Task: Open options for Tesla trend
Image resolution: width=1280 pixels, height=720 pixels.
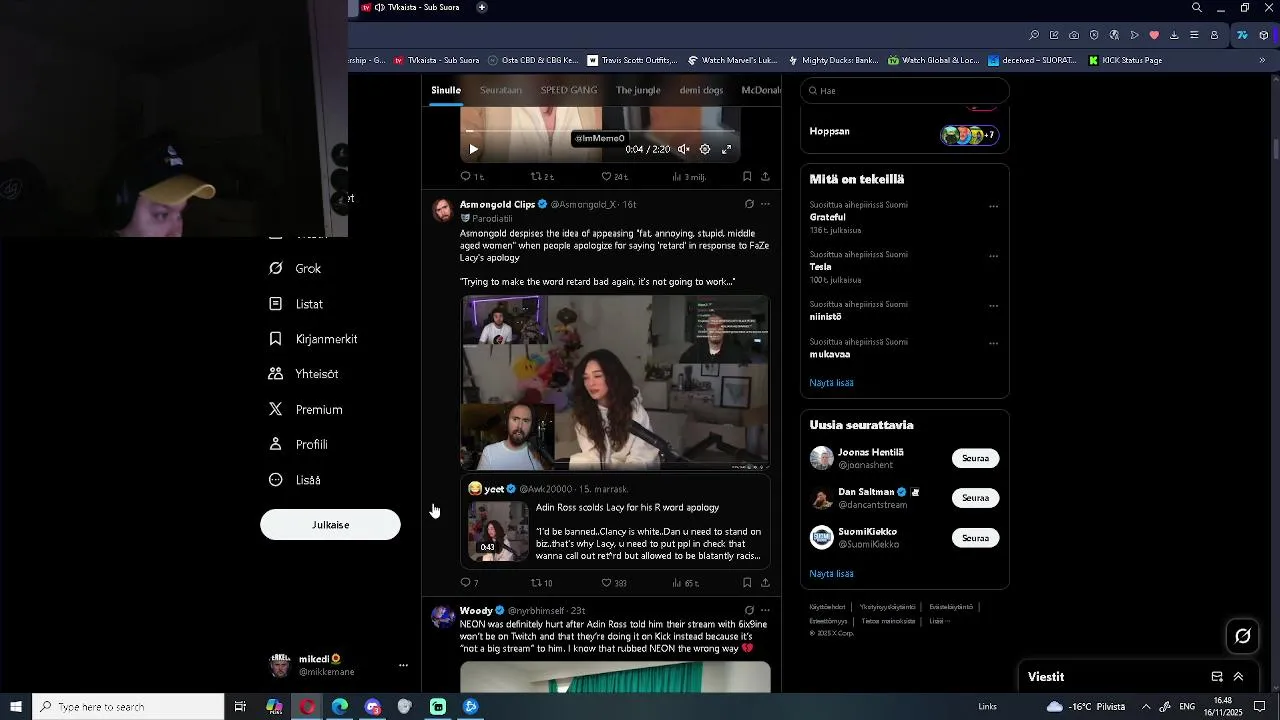Action: [993, 256]
